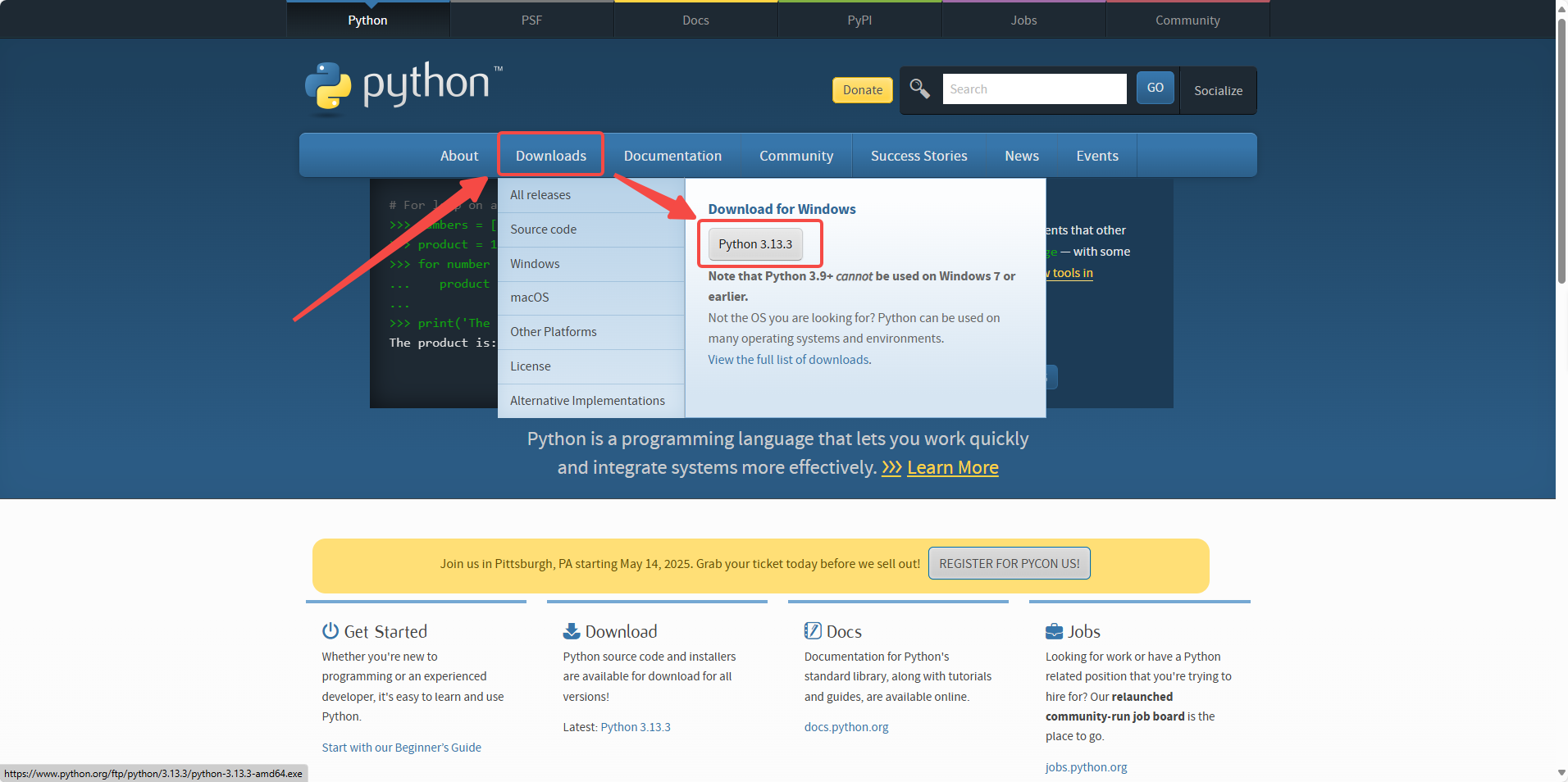Click the yellow Donate button
This screenshot has height=782, width=1568.
[x=863, y=90]
